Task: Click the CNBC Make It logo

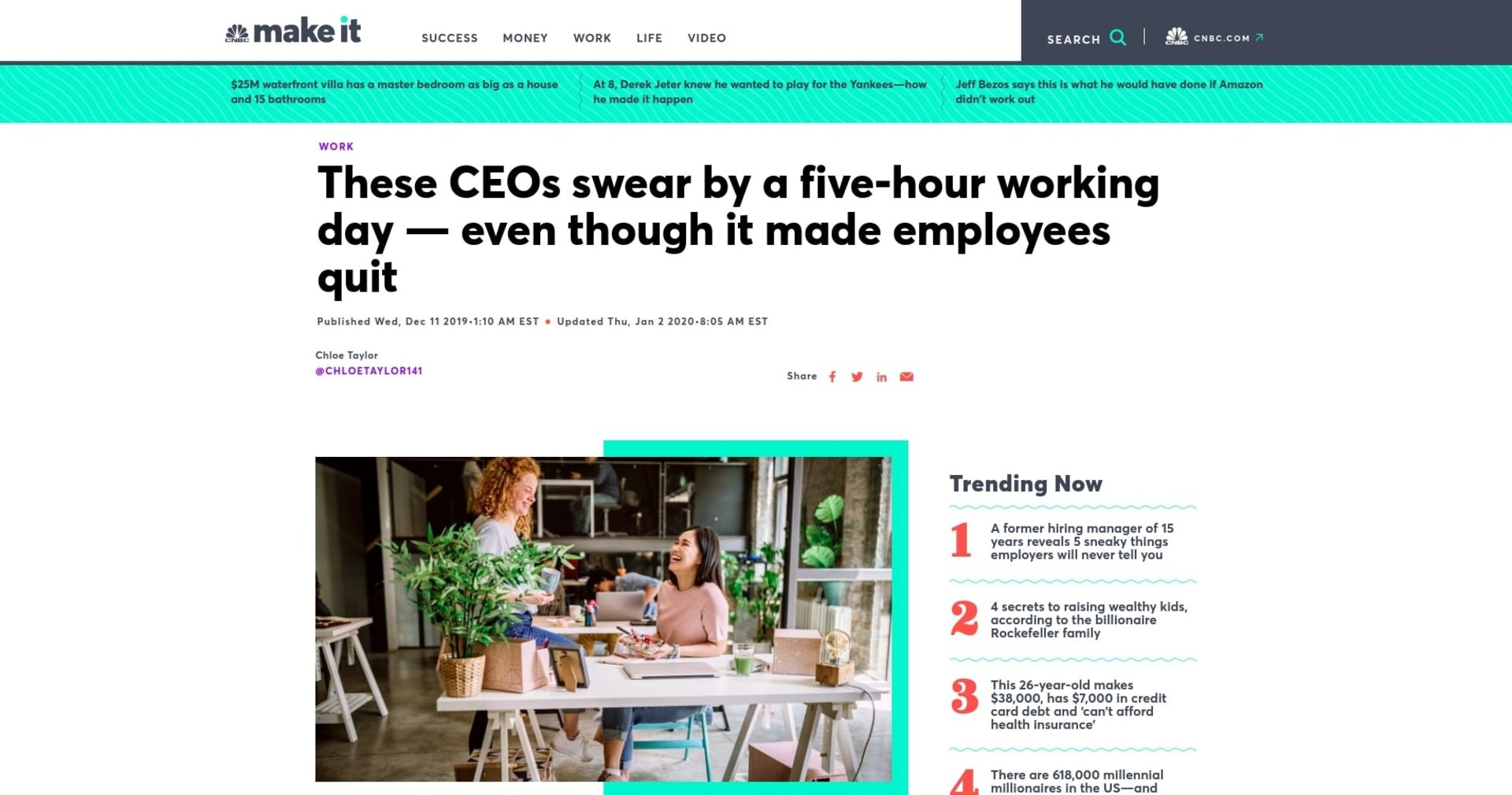Action: (x=293, y=31)
